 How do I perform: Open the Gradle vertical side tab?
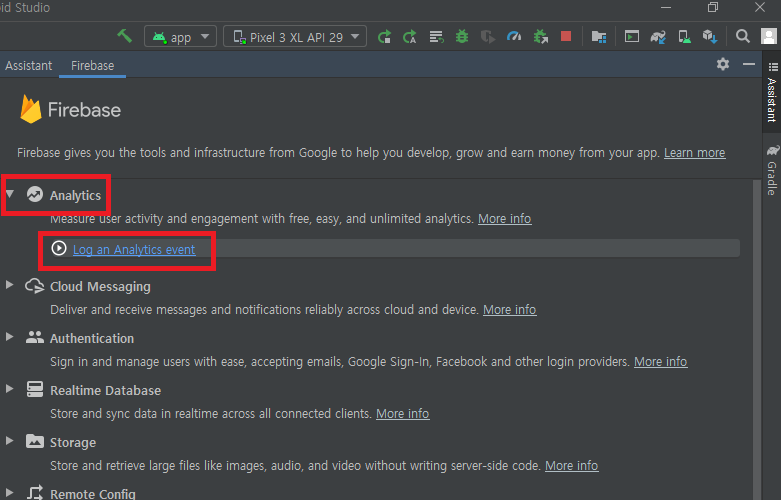point(772,170)
